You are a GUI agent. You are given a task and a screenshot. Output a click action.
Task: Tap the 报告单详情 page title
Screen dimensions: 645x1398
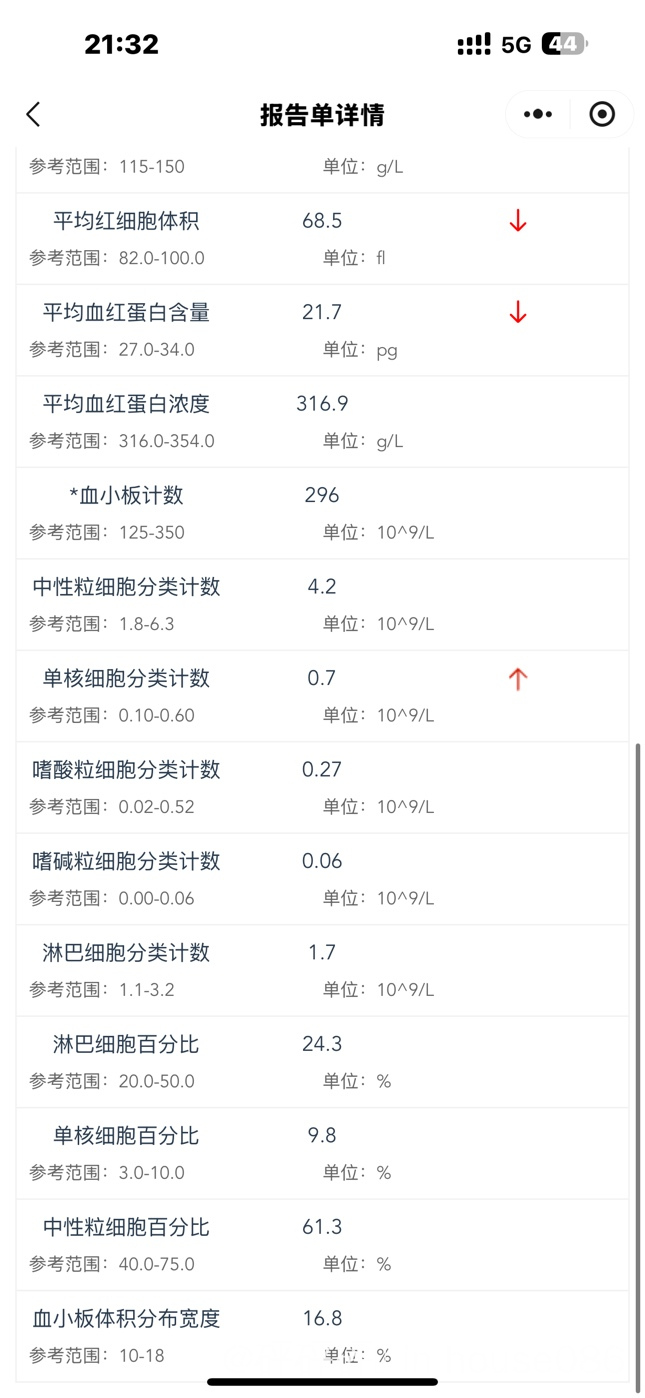pos(322,115)
